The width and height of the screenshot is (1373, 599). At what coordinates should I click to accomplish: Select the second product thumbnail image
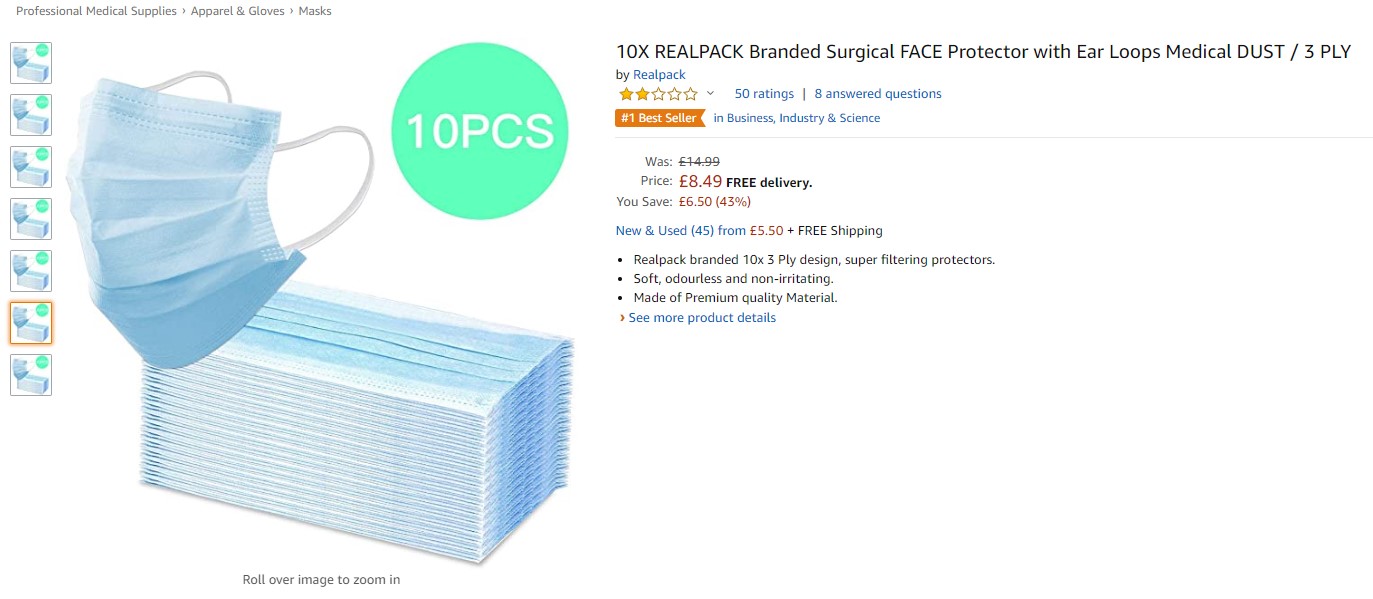pos(31,115)
